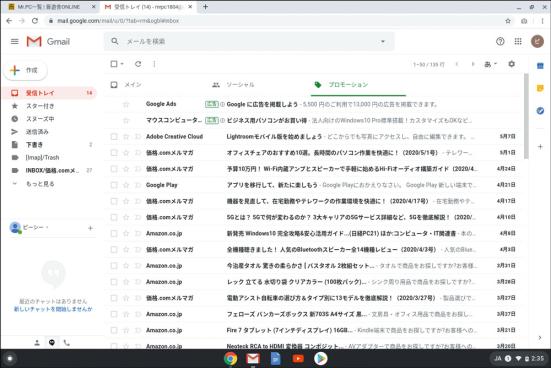551x368 pixels.
Task: Star the Adobe Creative Cloud email
Action: (x=126, y=137)
